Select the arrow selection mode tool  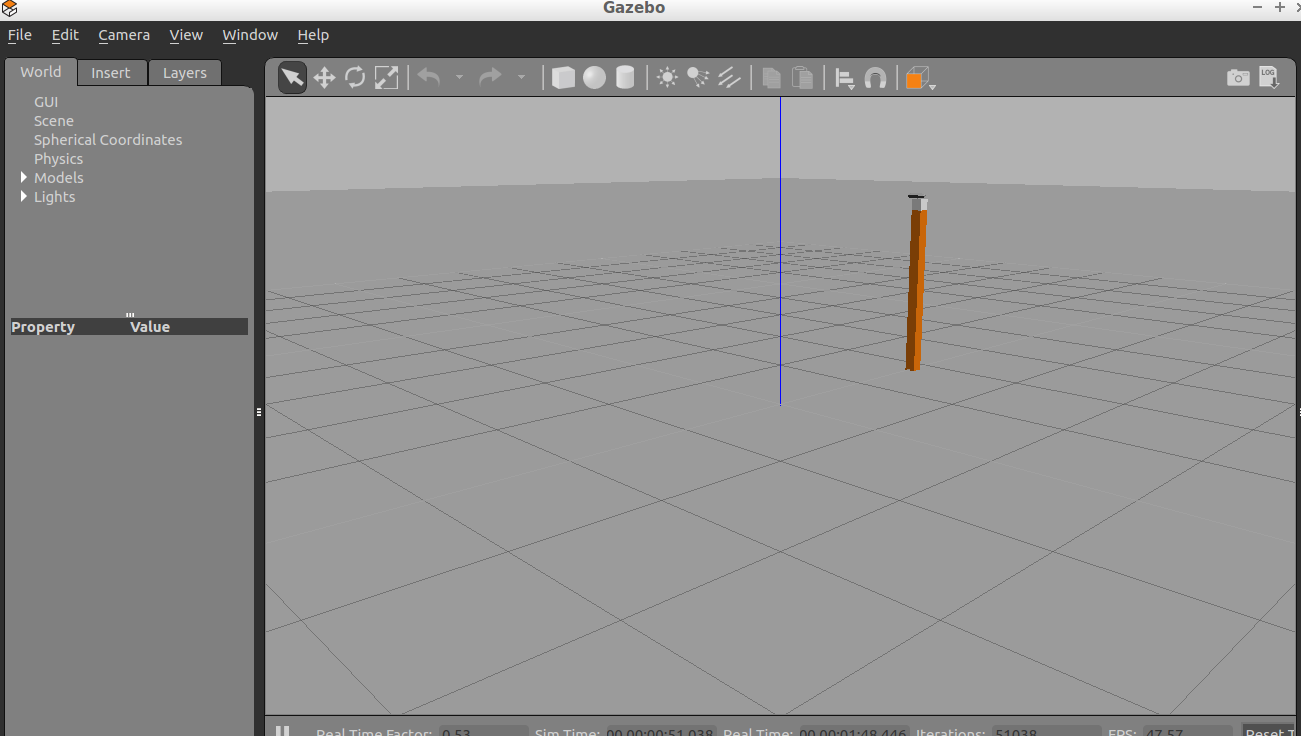[x=292, y=78]
